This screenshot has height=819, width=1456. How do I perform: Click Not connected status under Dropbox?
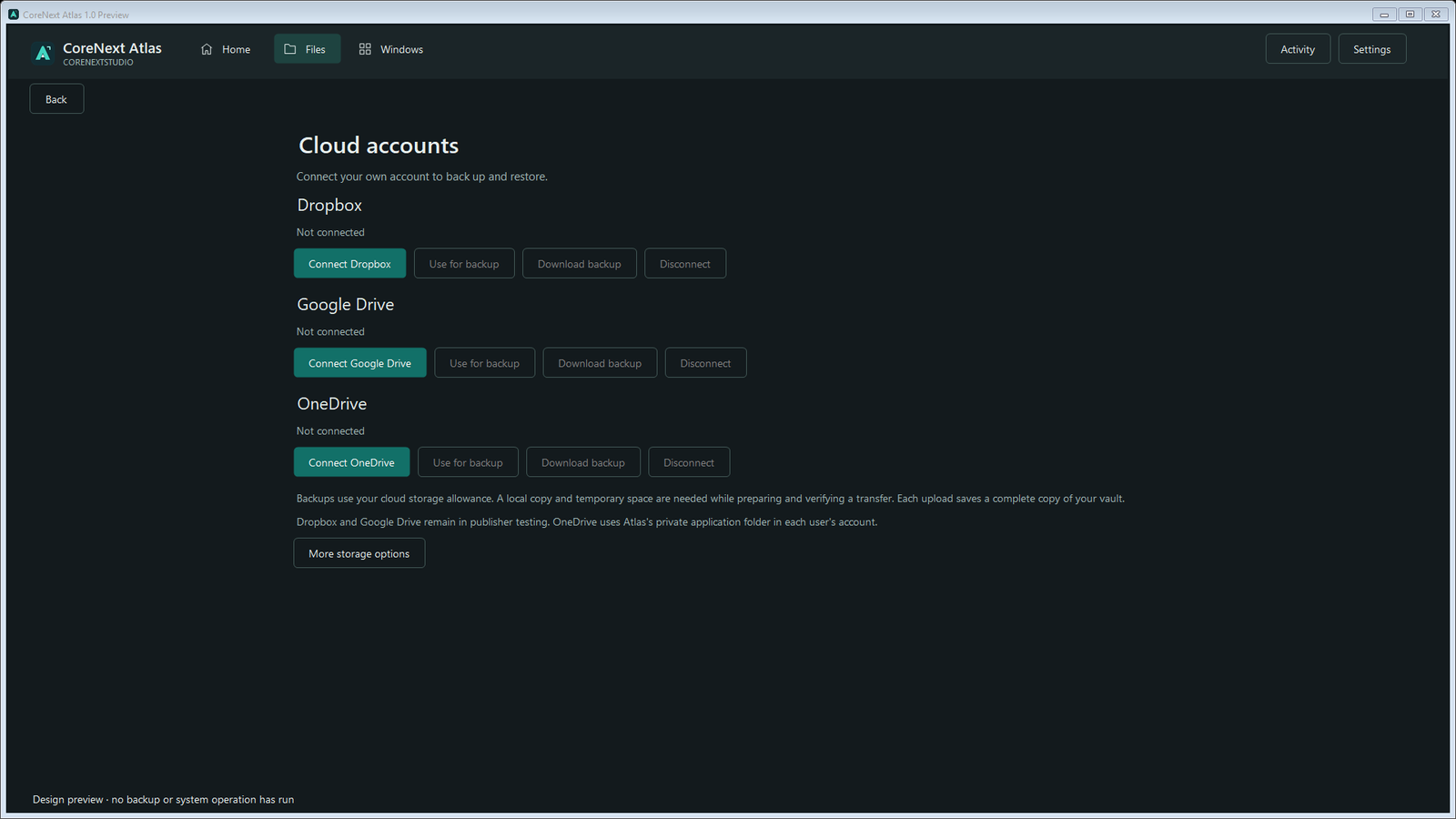click(330, 232)
